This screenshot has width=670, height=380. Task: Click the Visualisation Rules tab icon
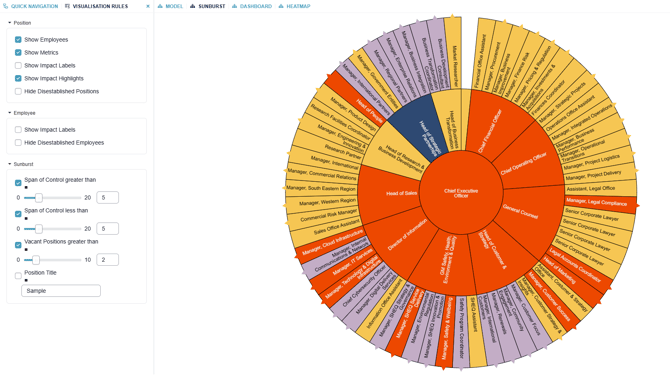(x=67, y=6)
